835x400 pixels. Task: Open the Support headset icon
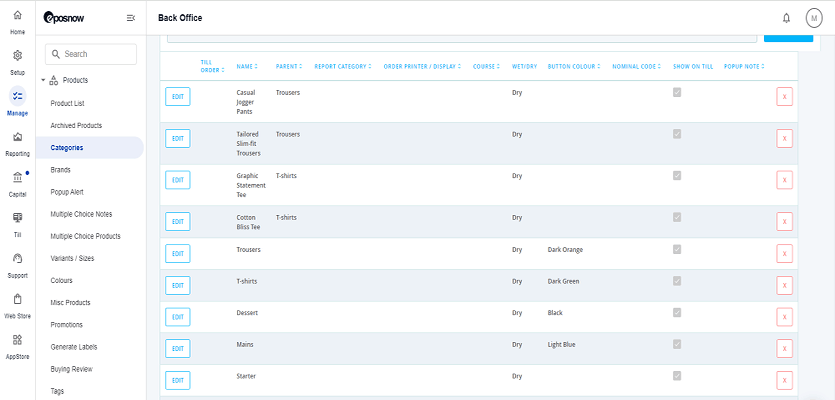18,258
